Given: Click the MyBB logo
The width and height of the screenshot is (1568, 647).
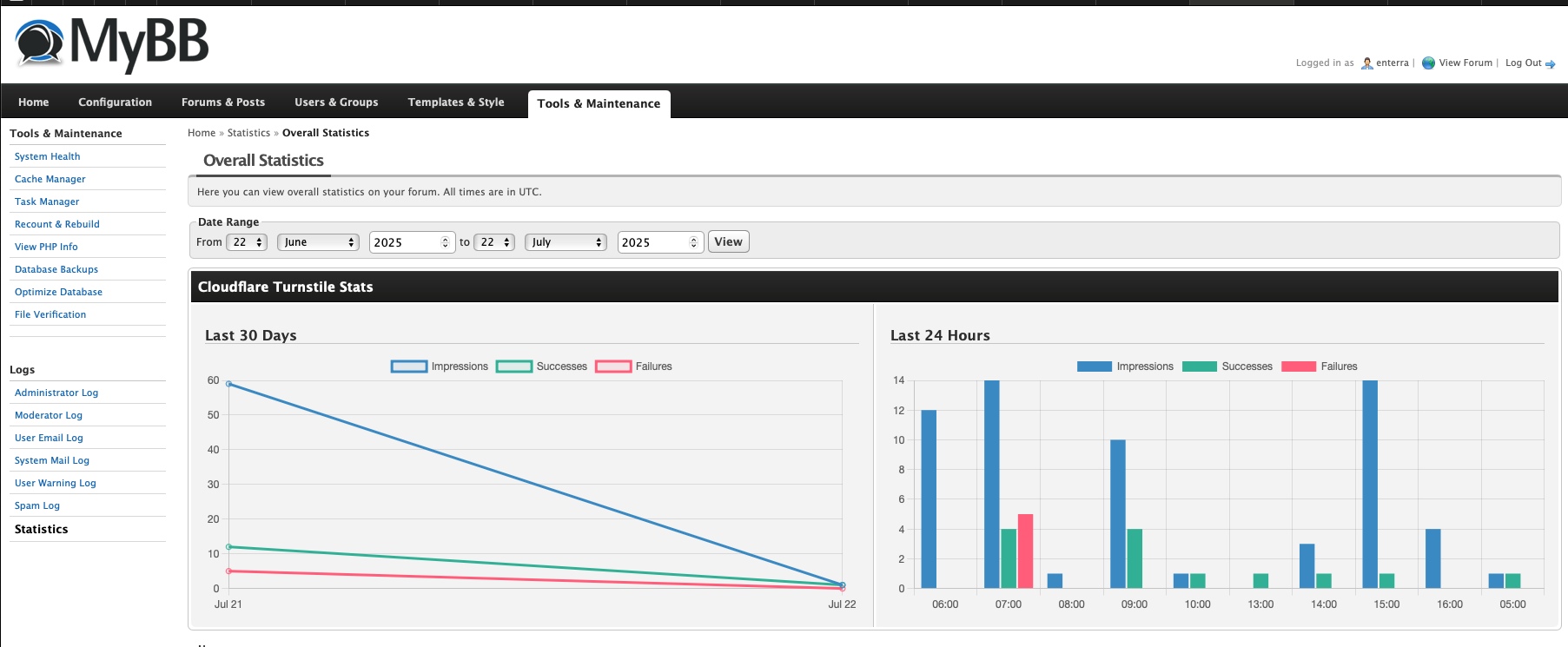Looking at the screenshot, I should tap(112, 43).
